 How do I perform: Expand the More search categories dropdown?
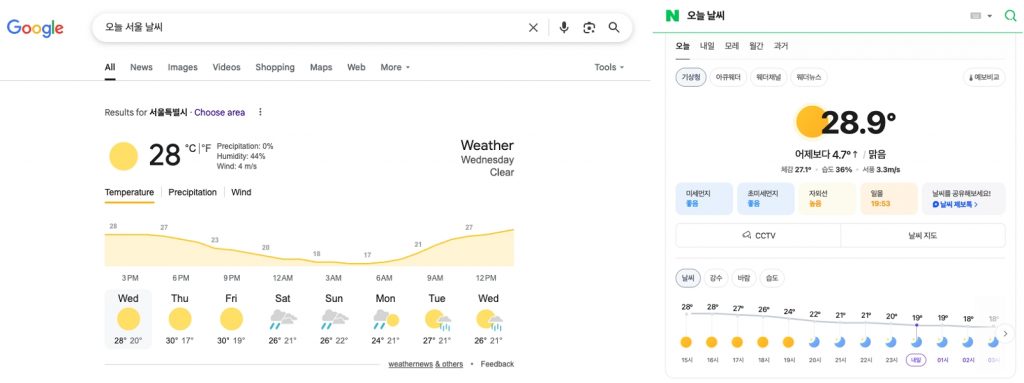point(395,67)
